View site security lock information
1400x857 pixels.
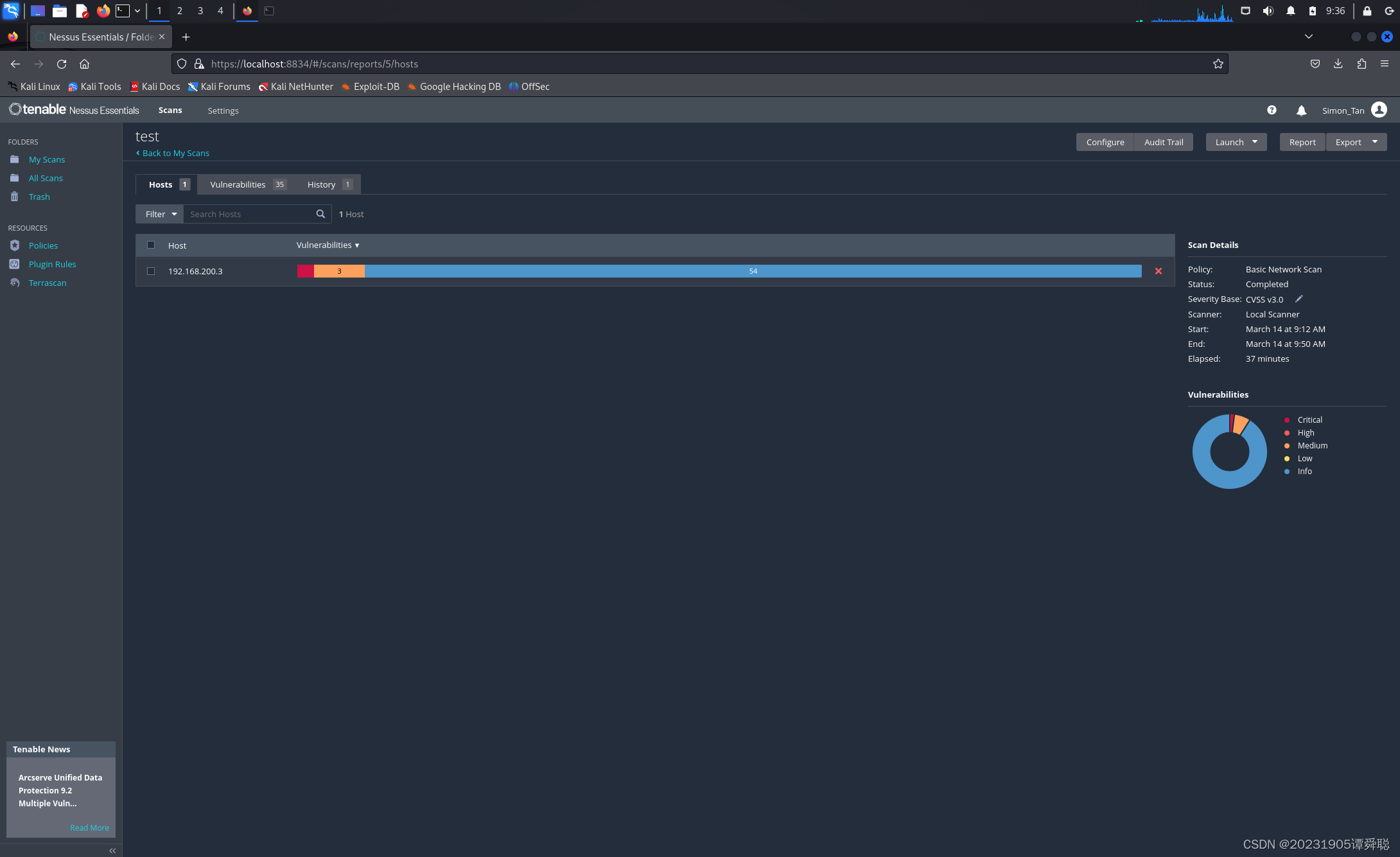point(199,64)
